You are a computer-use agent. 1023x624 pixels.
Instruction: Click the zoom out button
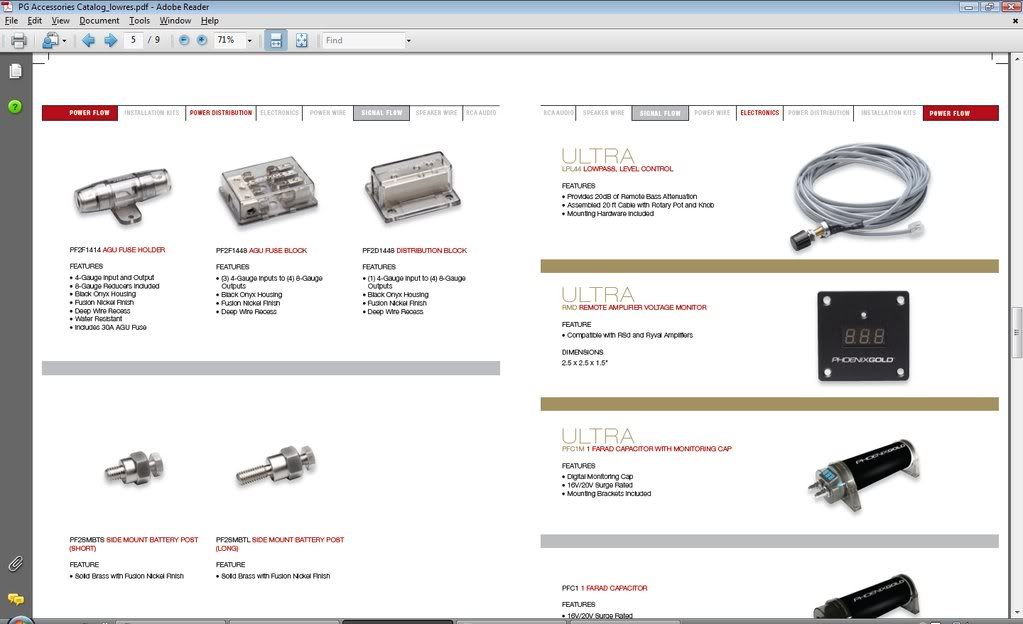point(184,40)
